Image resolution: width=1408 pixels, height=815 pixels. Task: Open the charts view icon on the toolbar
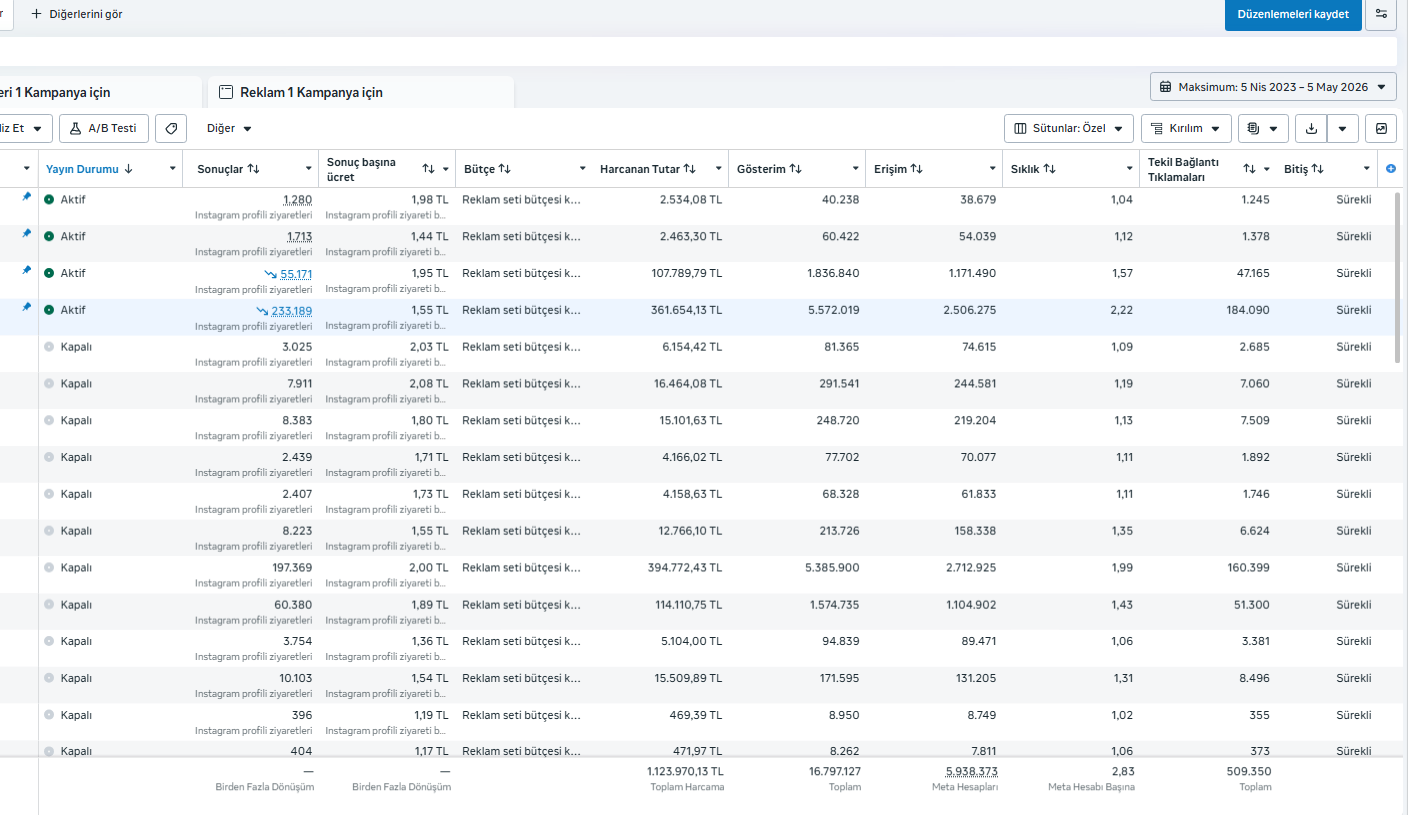pos(1381,128)
